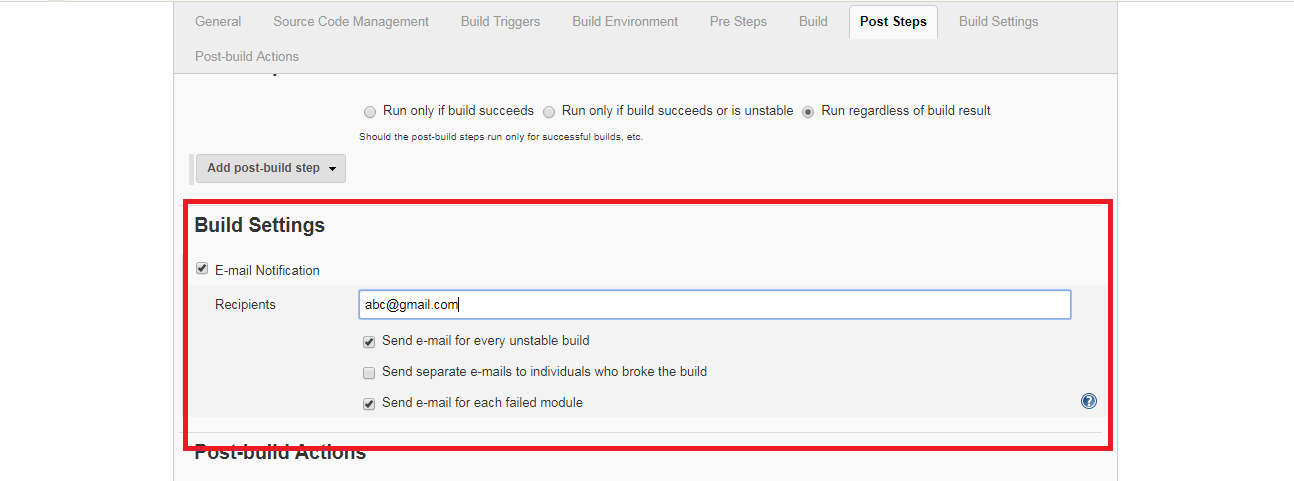Uncheck Send e-mail for every unstable build
Screen dimensions: 1294x481
point(369,341)
